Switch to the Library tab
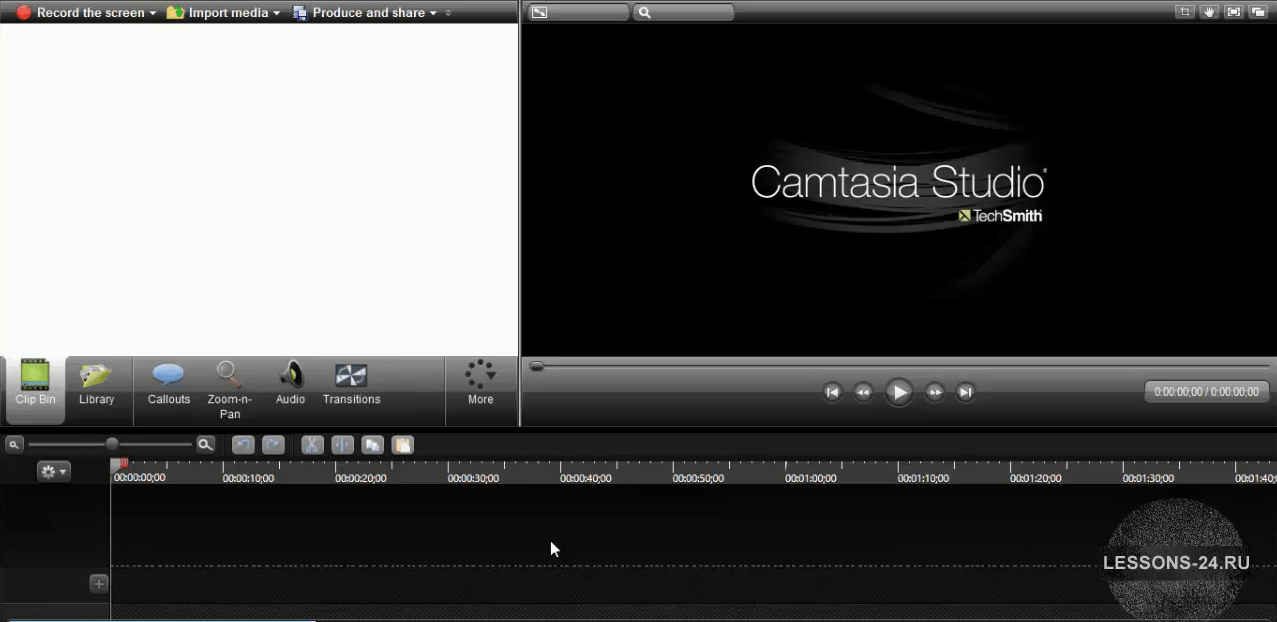Viewport: 1277px width, 622px height. pyautogui.click(x=97, y=384)
